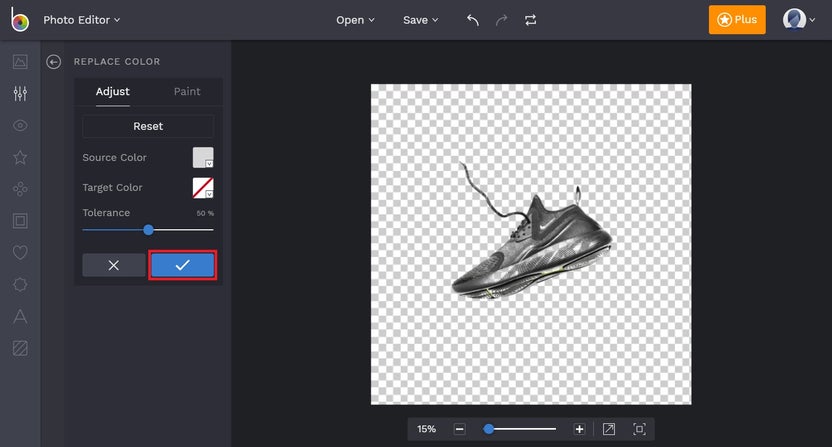Pick the Source Color swatch
Viewport: 832px width, 447px height.
point(203,157)
